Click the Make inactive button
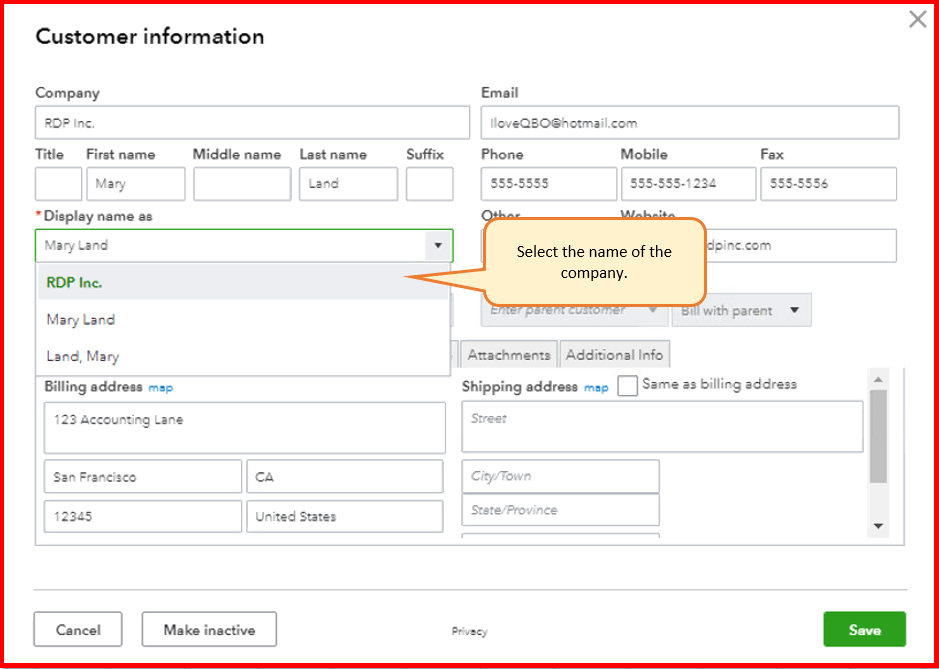The width and height of the screenshot is (939, 669). point(209,630)
